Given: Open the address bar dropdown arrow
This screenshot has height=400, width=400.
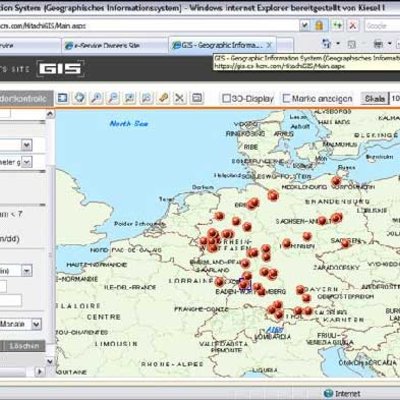Looking at the screenshot, I should tap(304, 25).
